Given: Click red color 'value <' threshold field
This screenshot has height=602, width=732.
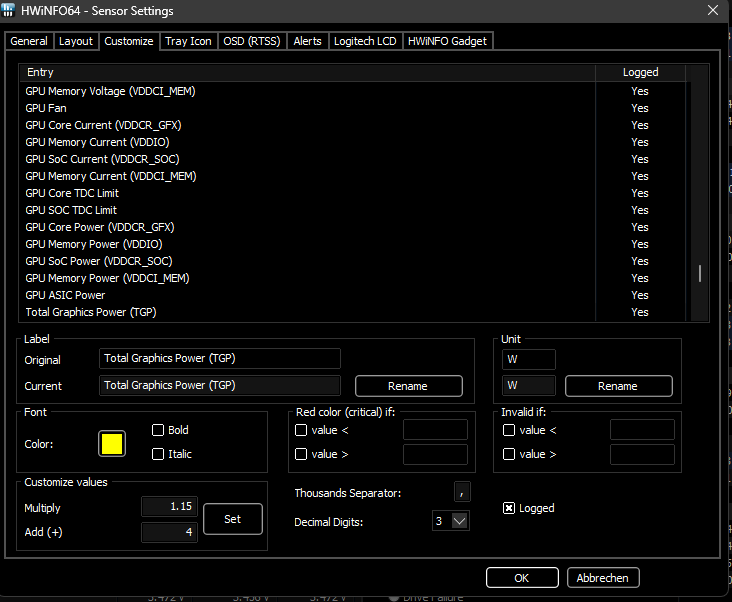Looking at the screenshot, I should click(435, 429).
